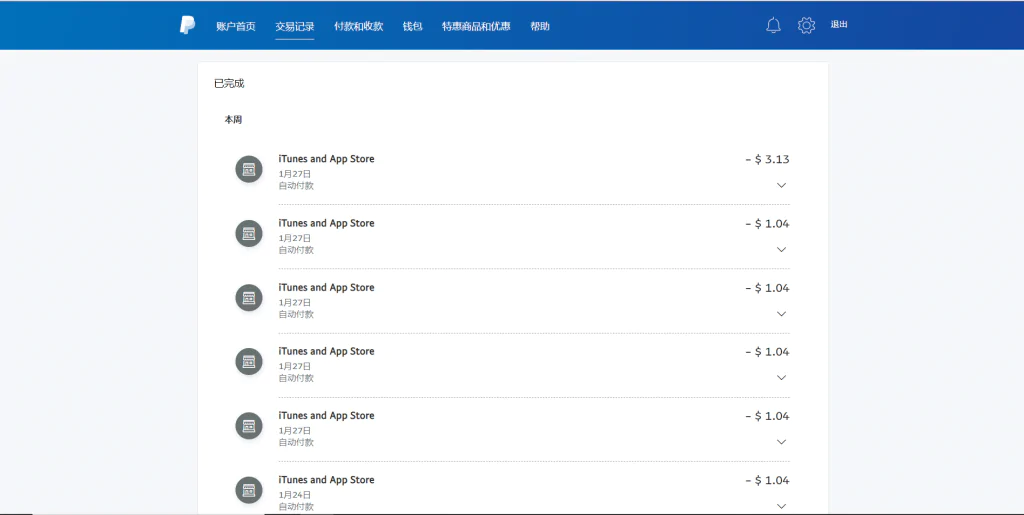Expand details of the $3.13 transaction
The height and width of the screenshot is (515, 1024).
tap(781, 185)
